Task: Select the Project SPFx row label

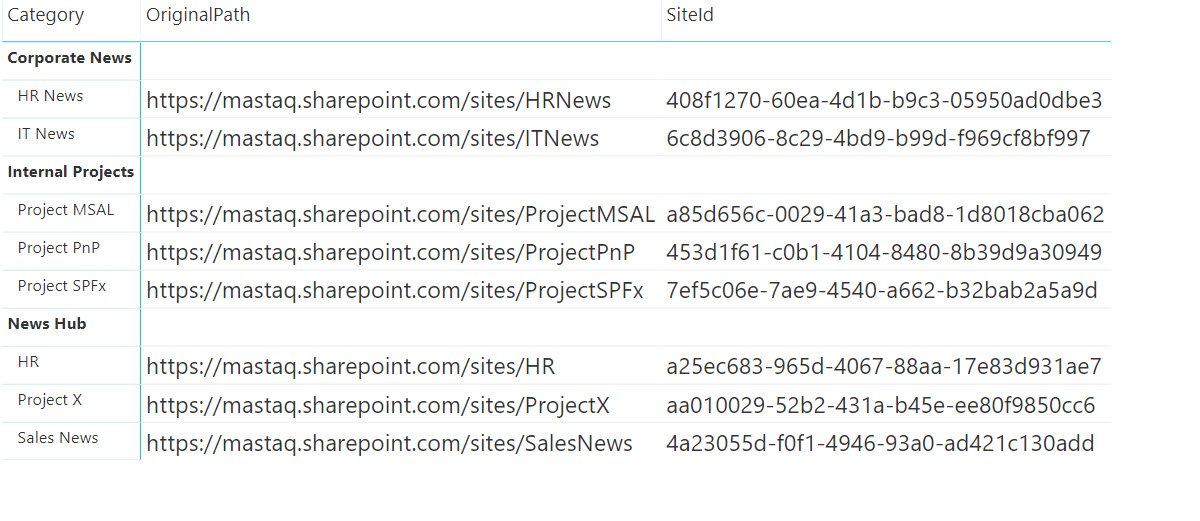Action: click(62, 286)
